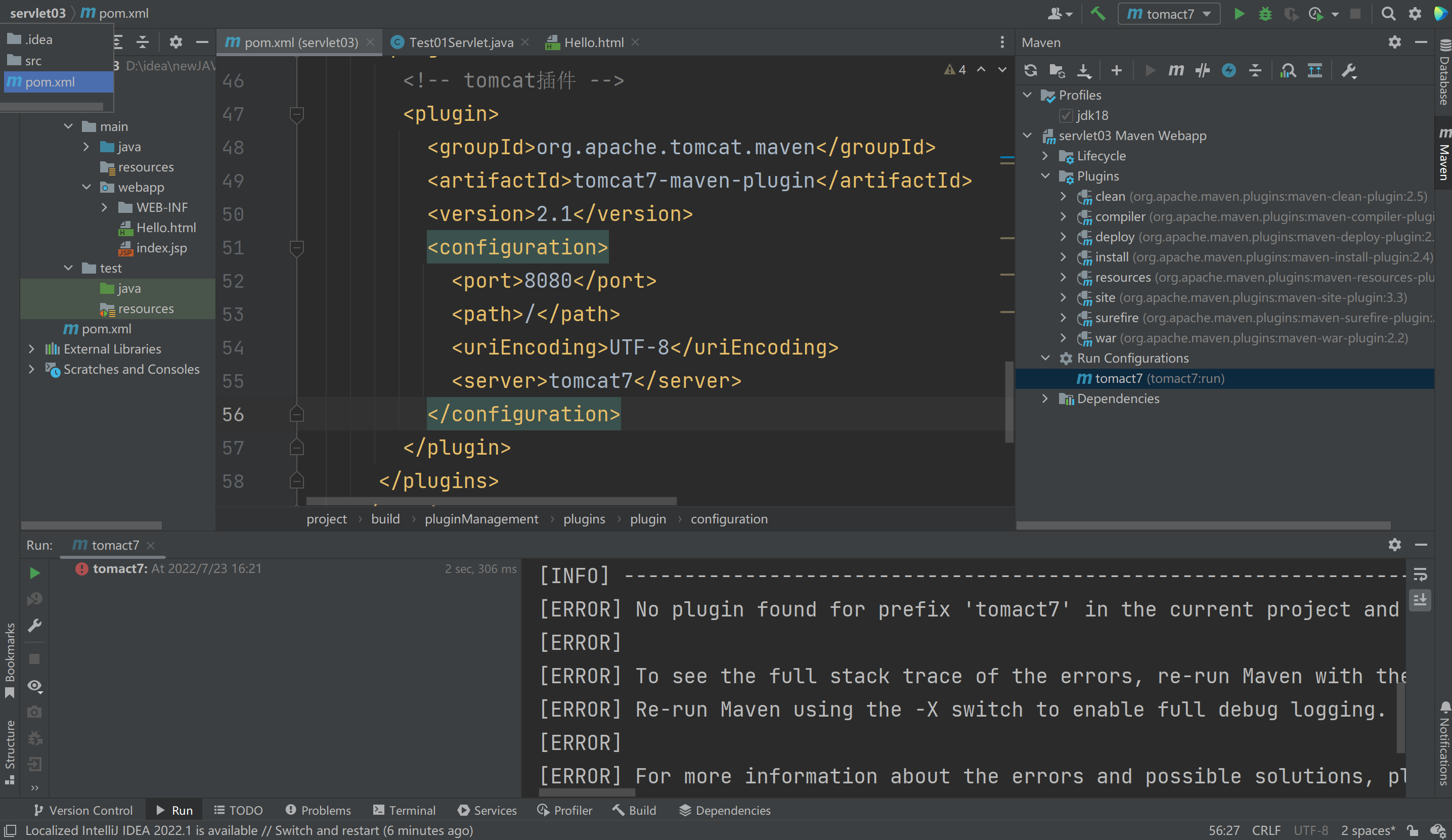Run the tomact7 configuration from top toolbar

click(x=1239, y=14)
